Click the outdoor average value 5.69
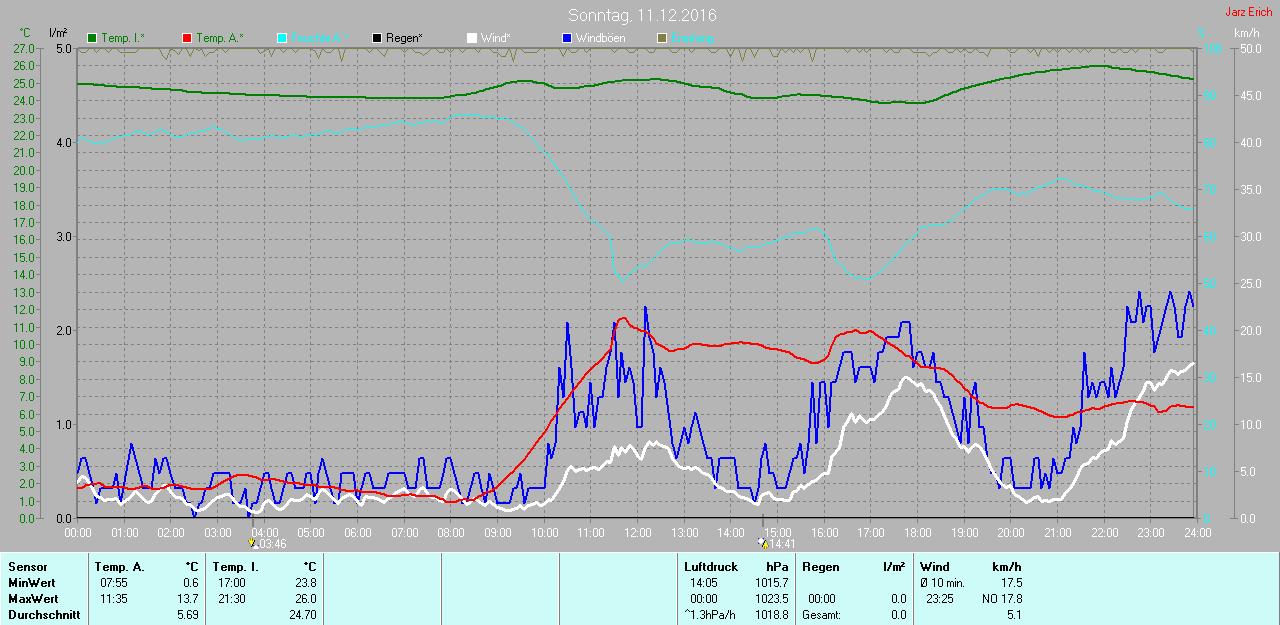Screen dimensions: 1280x625 tap(187, 615)
